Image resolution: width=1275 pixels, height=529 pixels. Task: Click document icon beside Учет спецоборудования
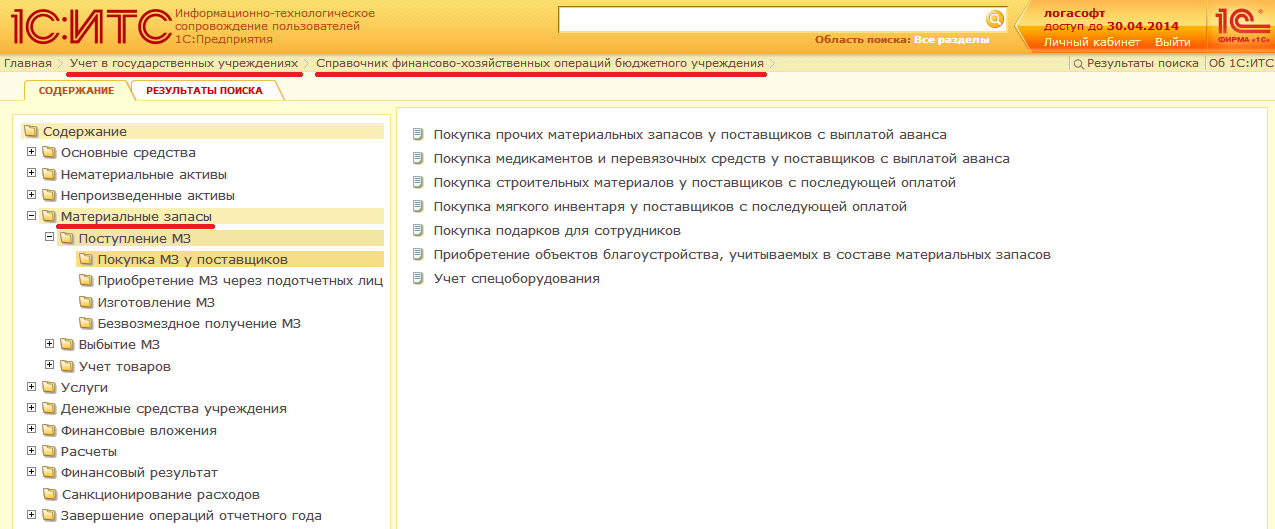pos(418,279)
